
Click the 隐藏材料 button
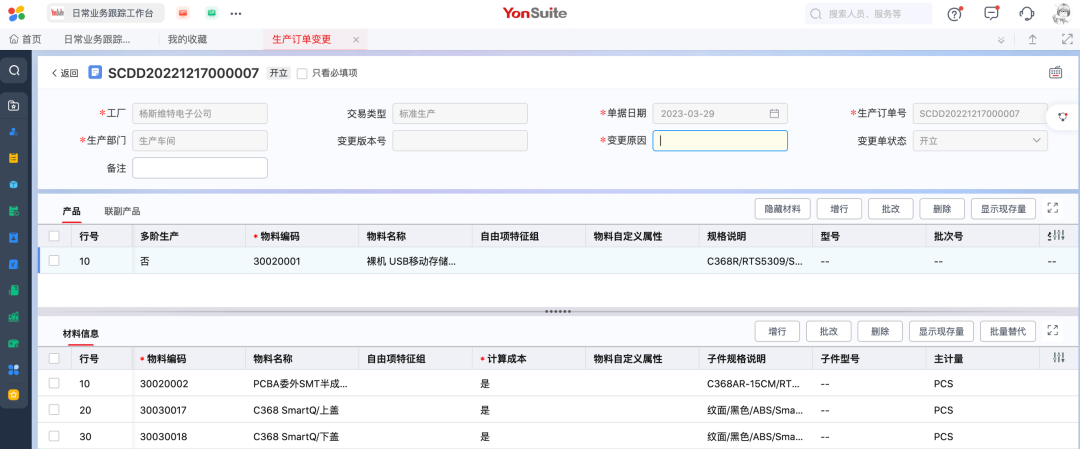(782, 209)
